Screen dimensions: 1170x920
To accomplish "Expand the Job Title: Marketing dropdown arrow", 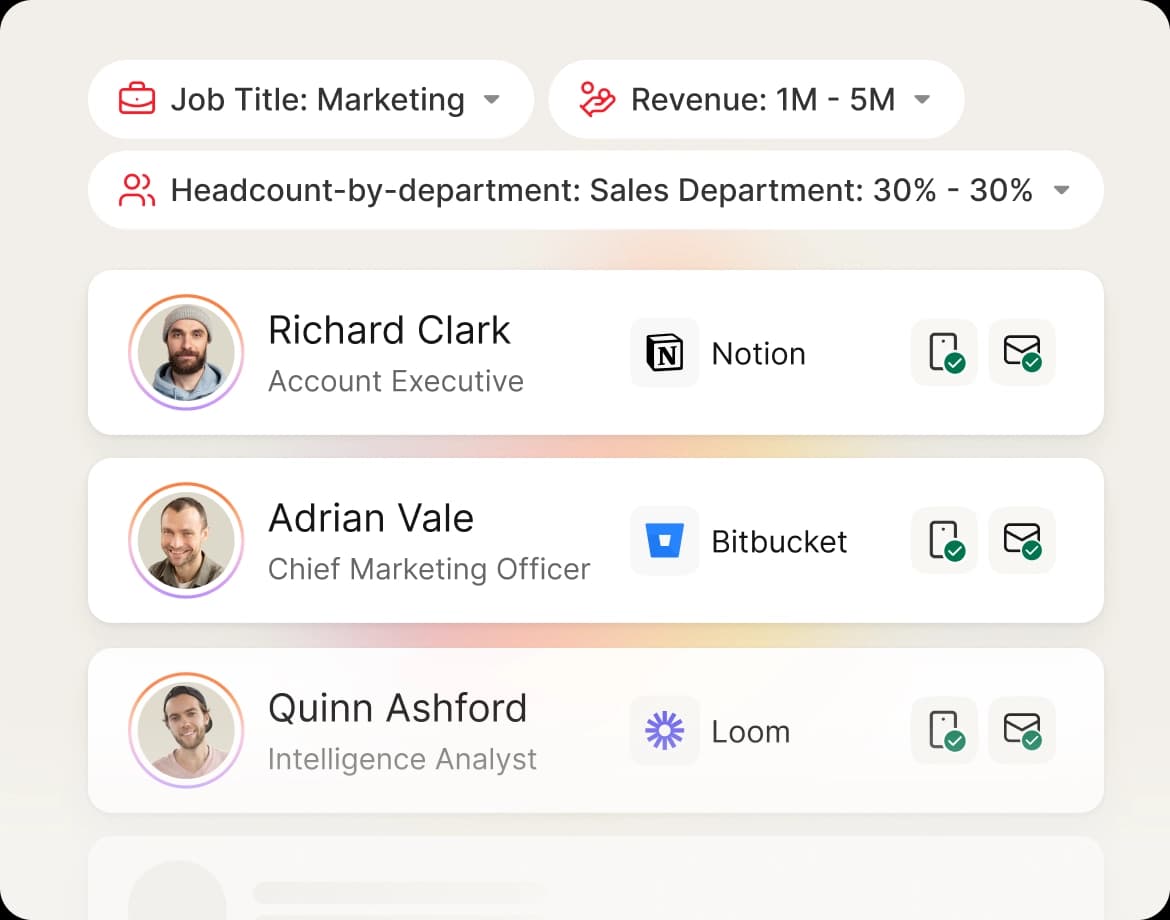I will (491, 100).
